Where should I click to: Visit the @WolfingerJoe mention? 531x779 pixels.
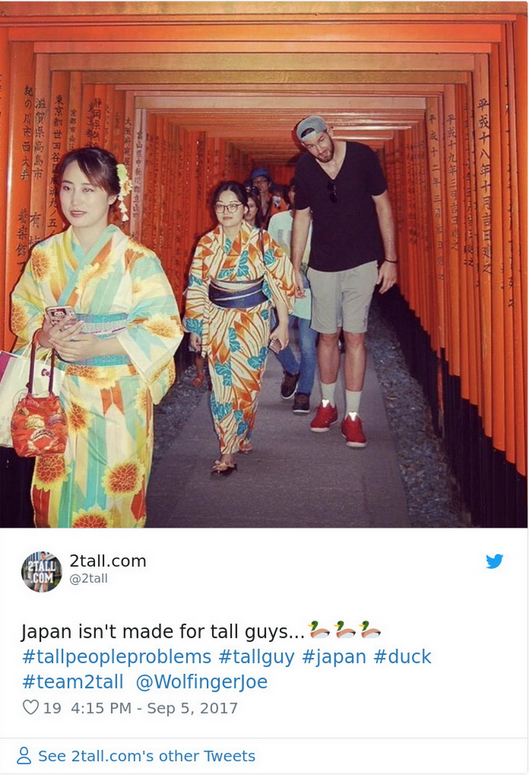tap(202, 682)
